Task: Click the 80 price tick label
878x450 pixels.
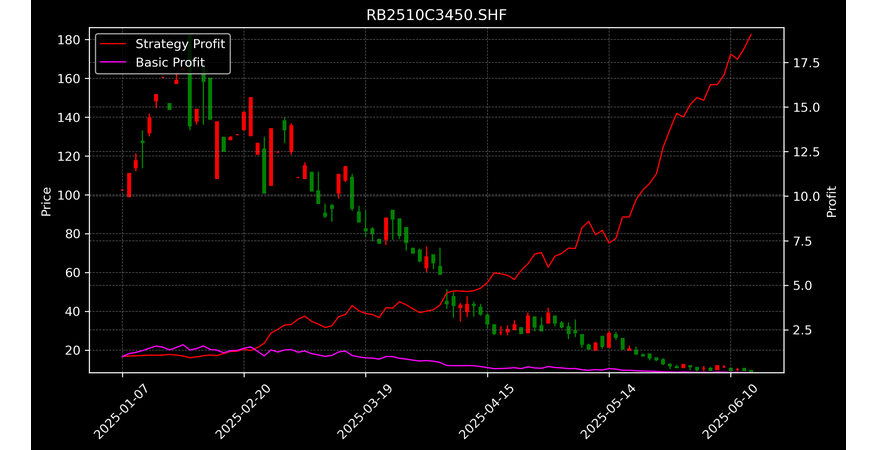Action: 74,234
